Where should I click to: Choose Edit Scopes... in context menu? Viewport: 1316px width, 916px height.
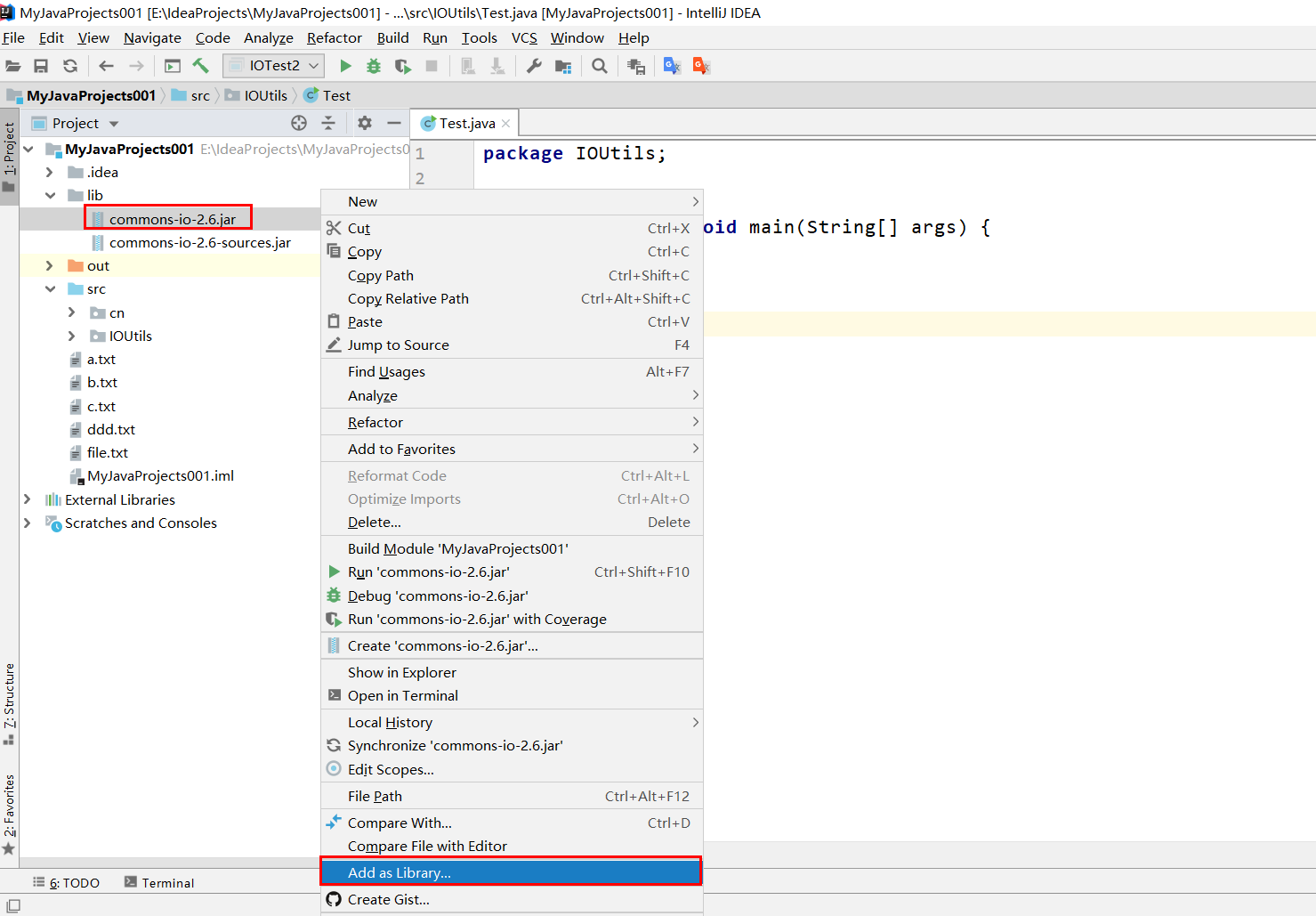click(511, 769)
